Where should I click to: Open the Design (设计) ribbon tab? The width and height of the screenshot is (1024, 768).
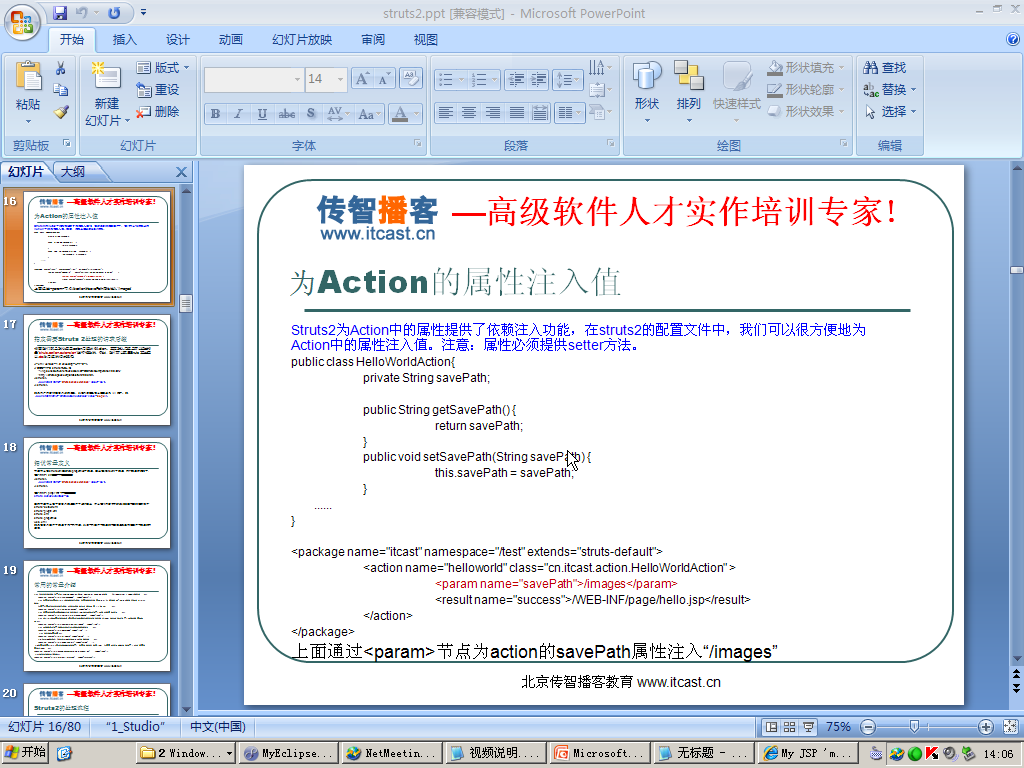[x=178, y=40]
